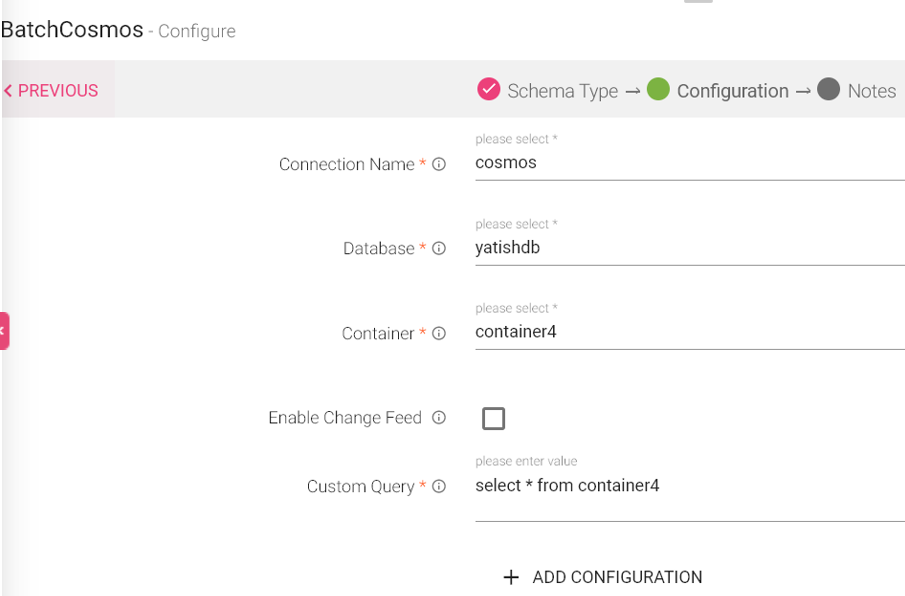Open the Database dropdown showing yatishdb

pos(690,248)
